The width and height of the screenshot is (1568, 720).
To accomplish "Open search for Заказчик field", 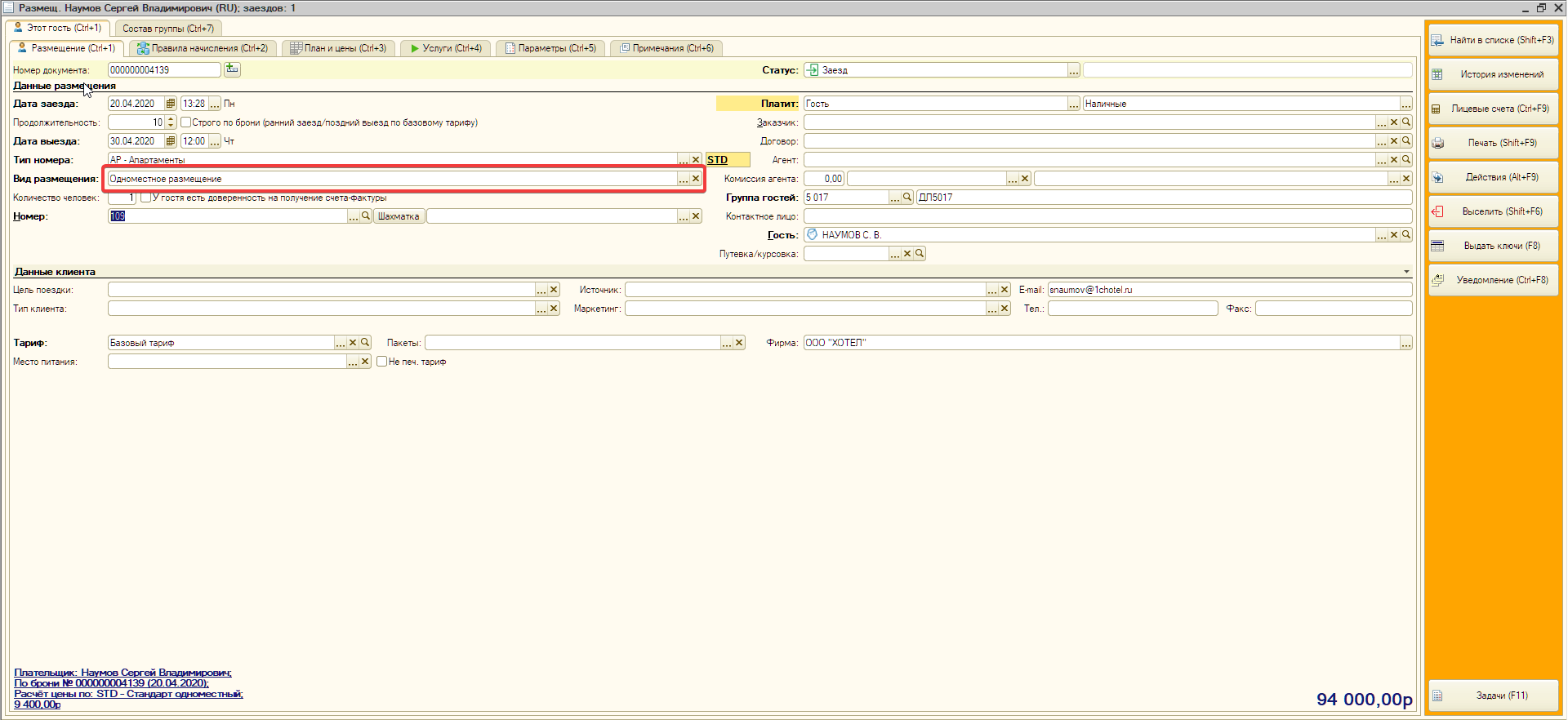I will click(1406, 122).
